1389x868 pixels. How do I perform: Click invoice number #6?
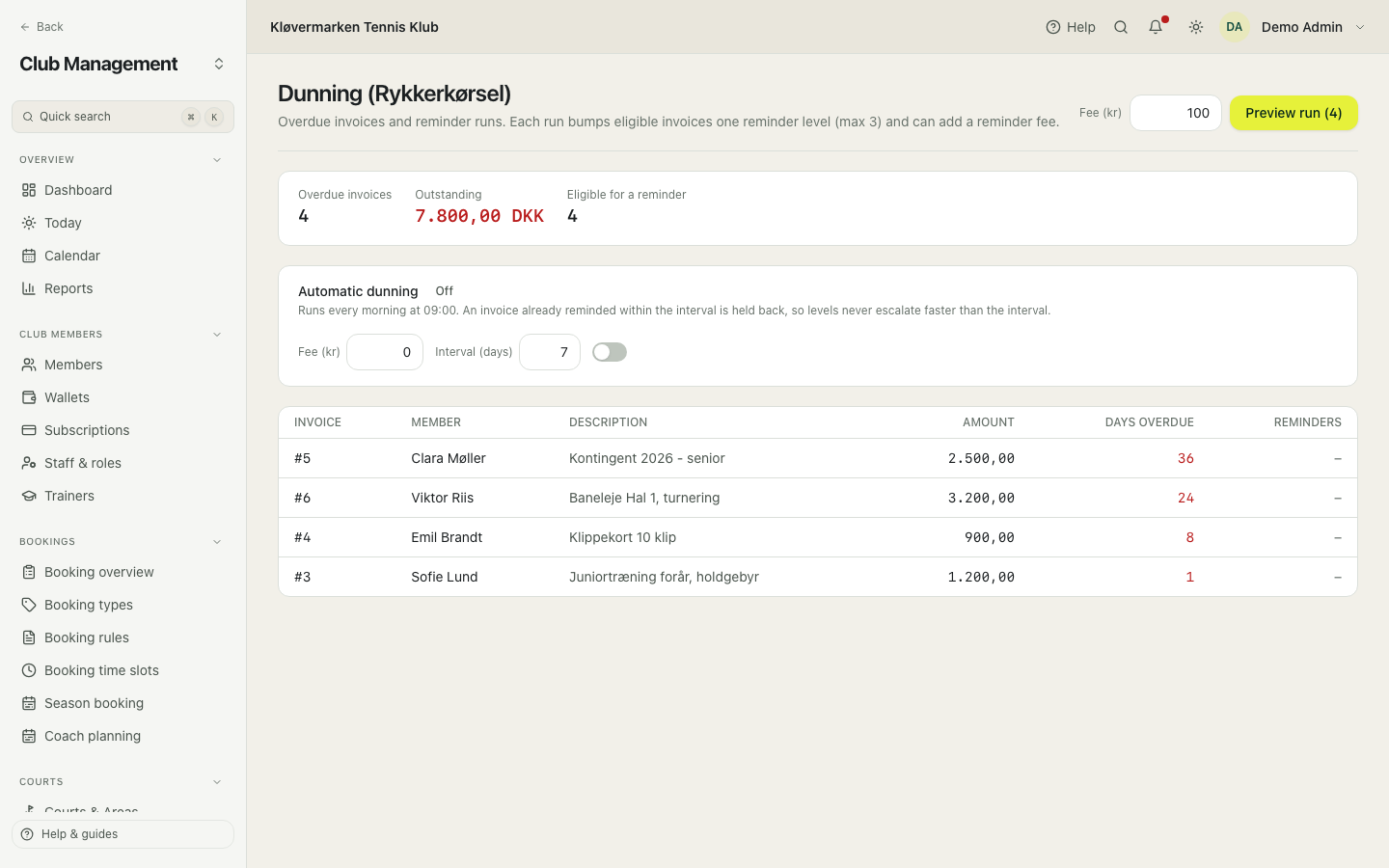click(303, 498)
